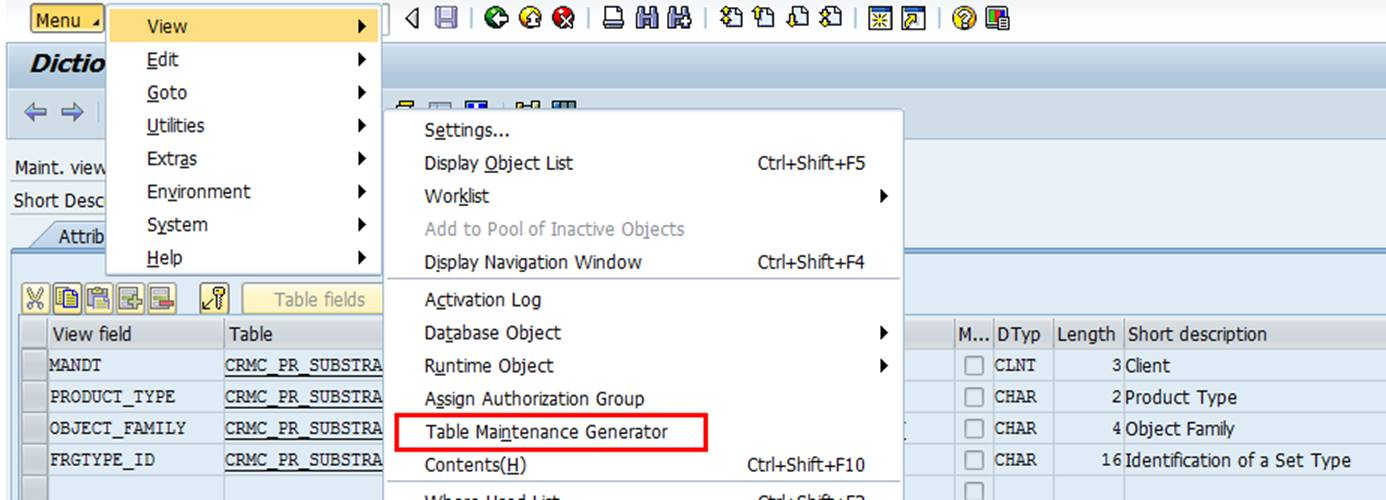Click the Customize Local Layout icon
Screen dimensions: 1386x500
997,17
